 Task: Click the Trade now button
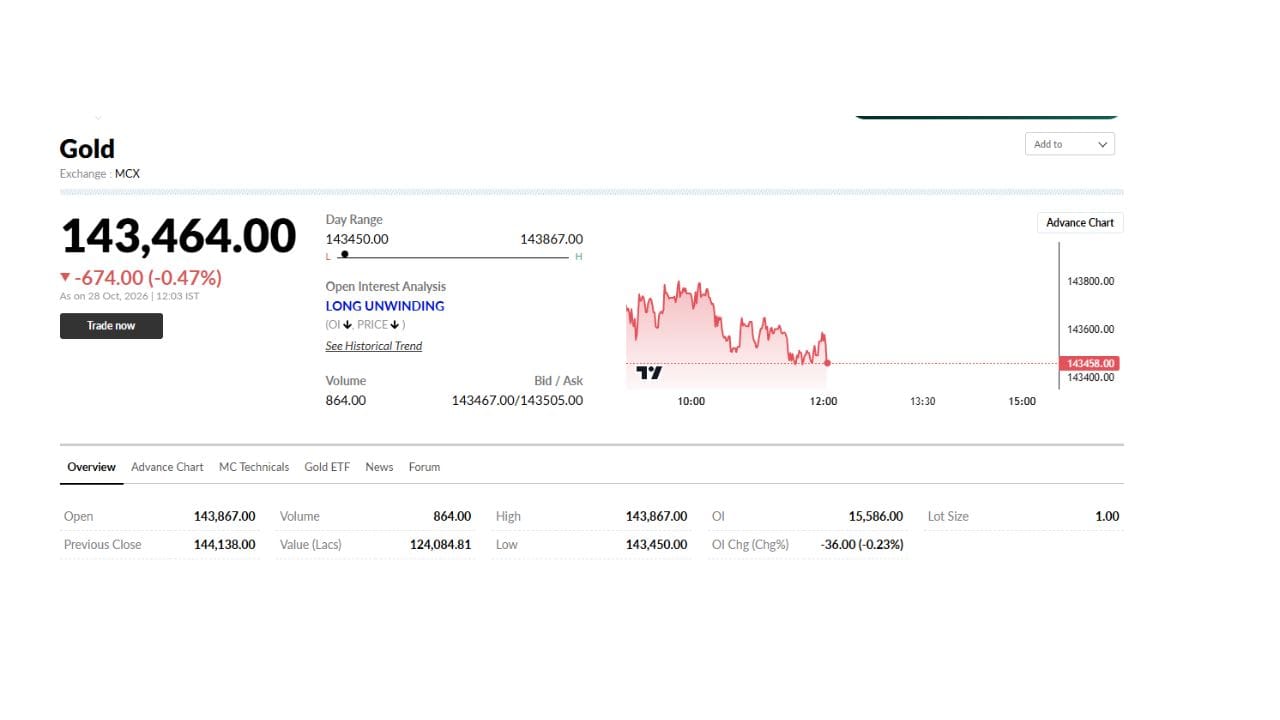[111, 326]
